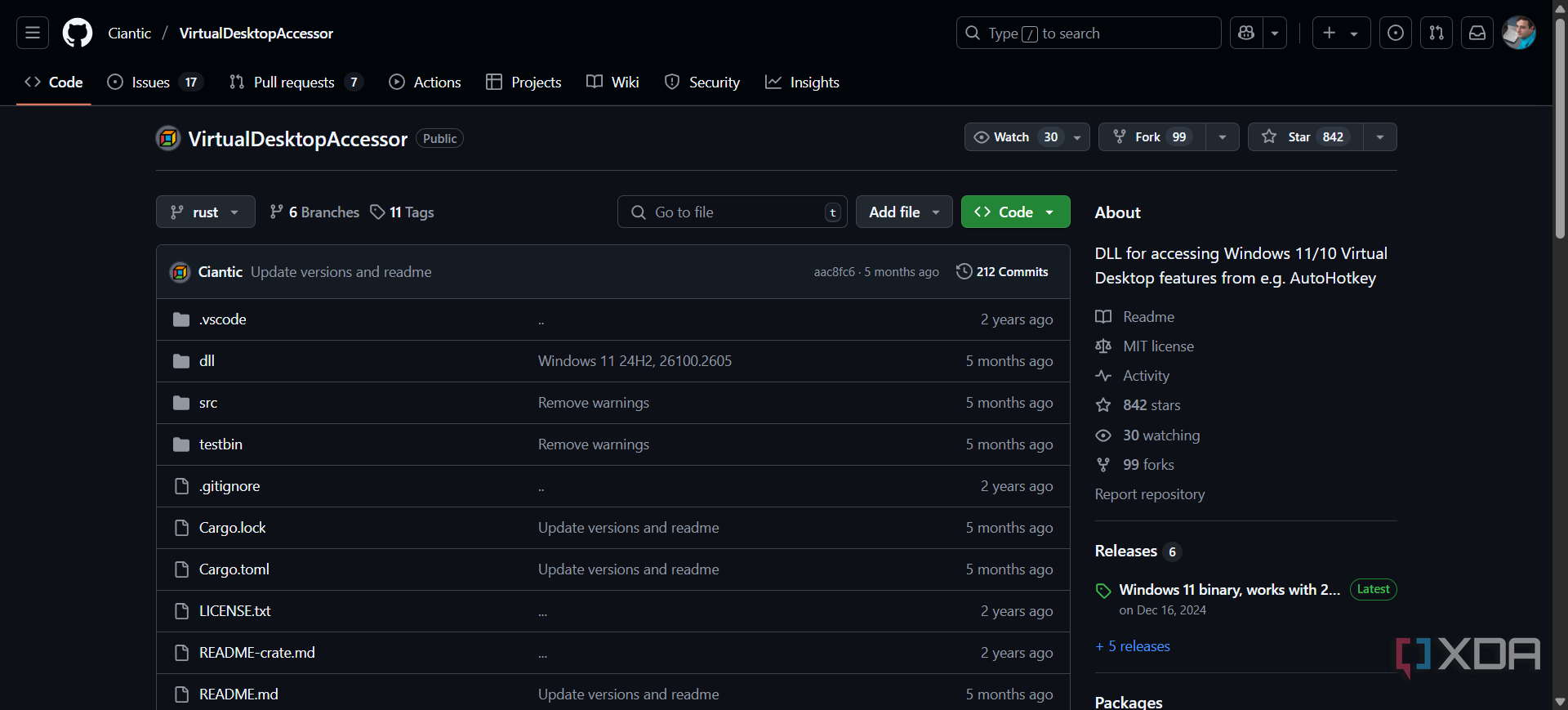View 11 Tags list

click(402, 212)
